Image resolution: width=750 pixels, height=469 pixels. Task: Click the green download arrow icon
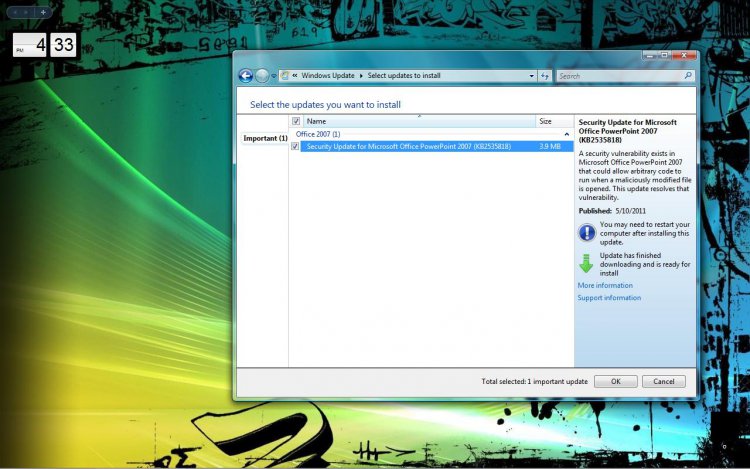(586, 263)
